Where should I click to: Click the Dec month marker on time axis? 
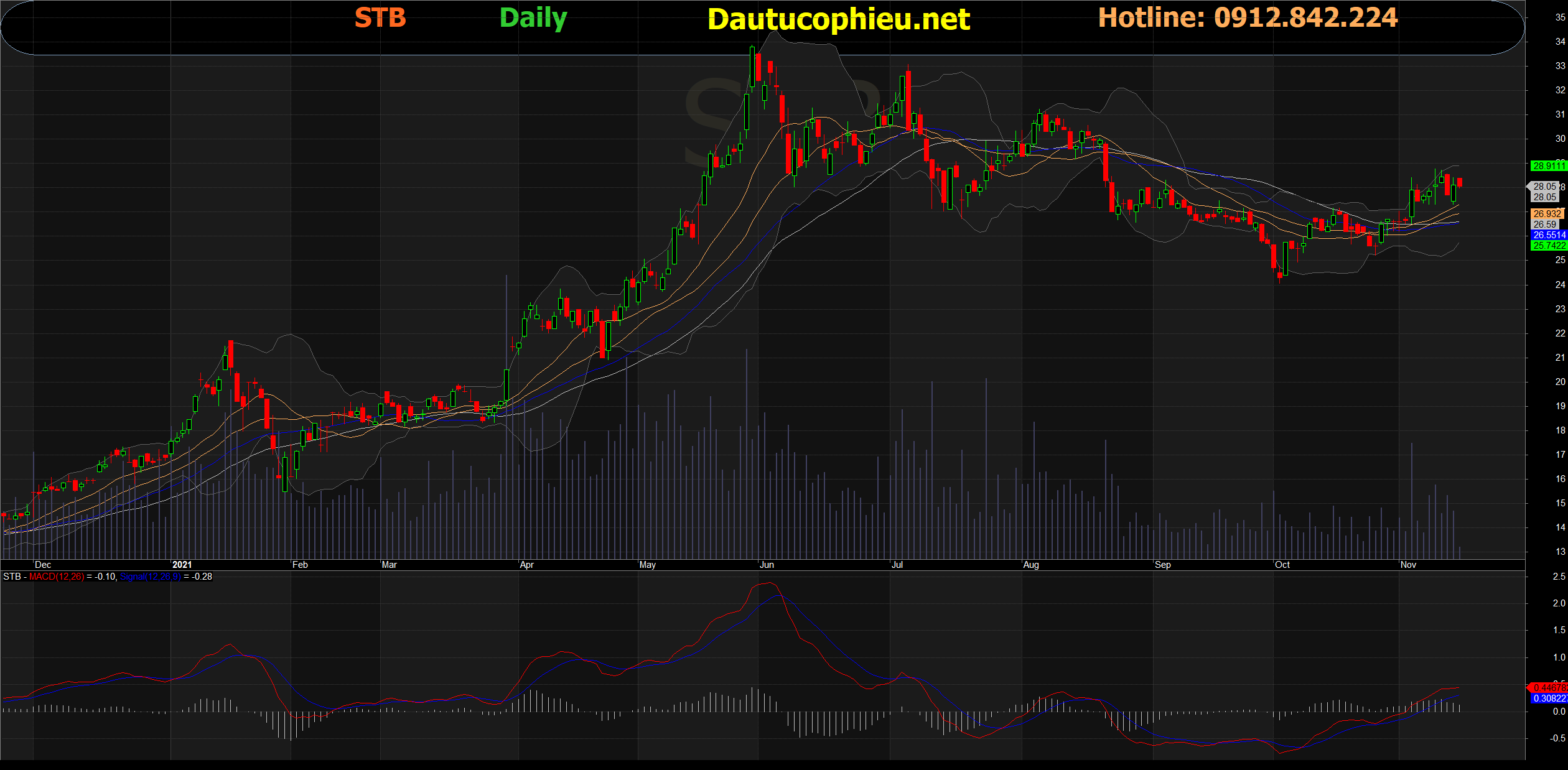tap(43, 565)
